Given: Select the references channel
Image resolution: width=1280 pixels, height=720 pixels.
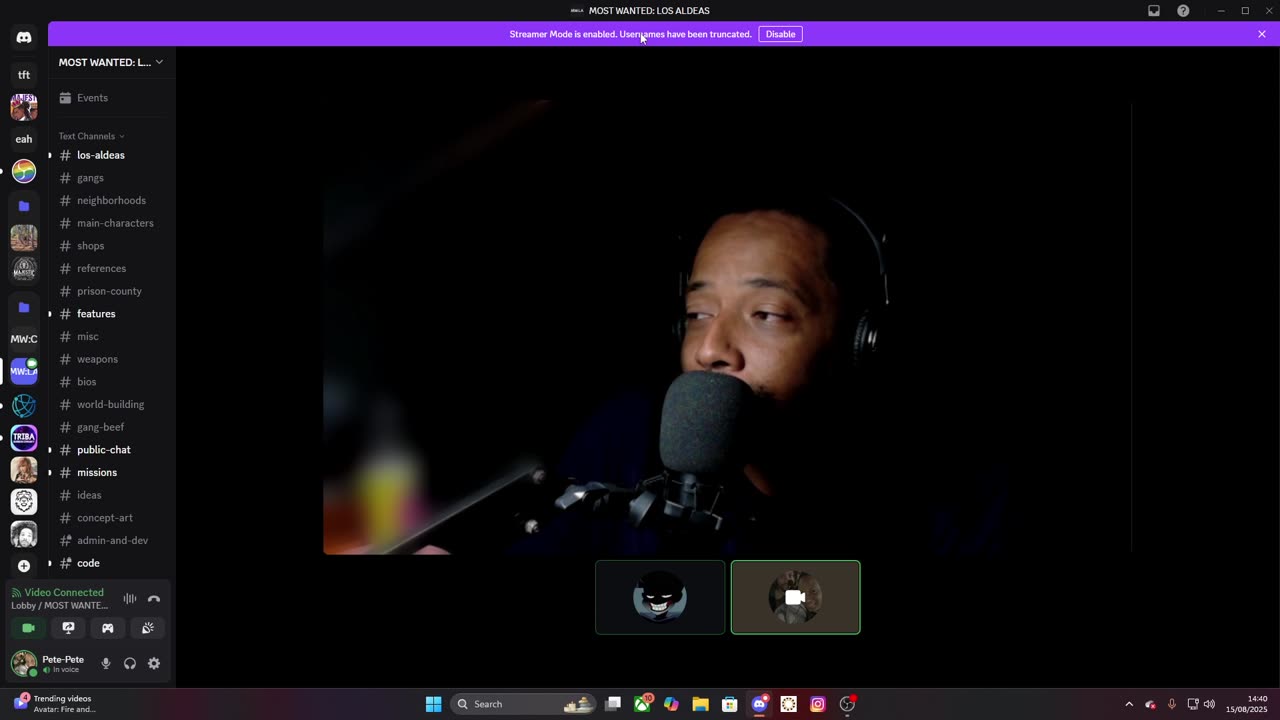Looking at the screenshot, I should [x=111, y=268].
